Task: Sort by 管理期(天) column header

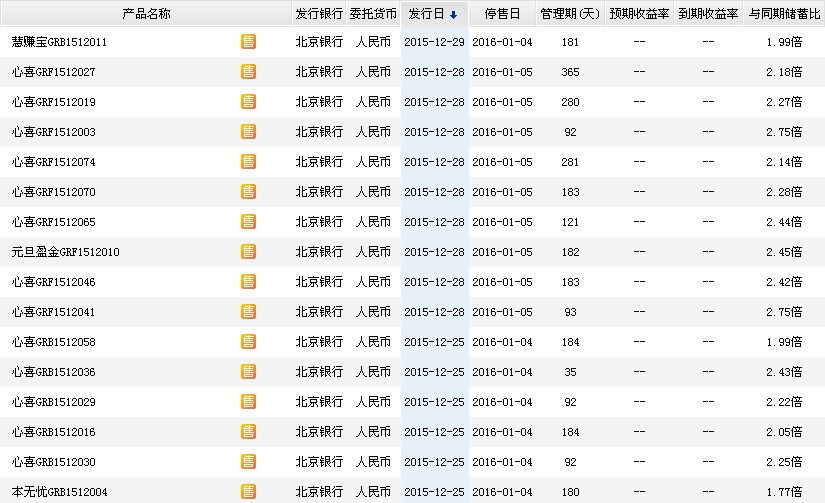Action: tap(570, 14)
